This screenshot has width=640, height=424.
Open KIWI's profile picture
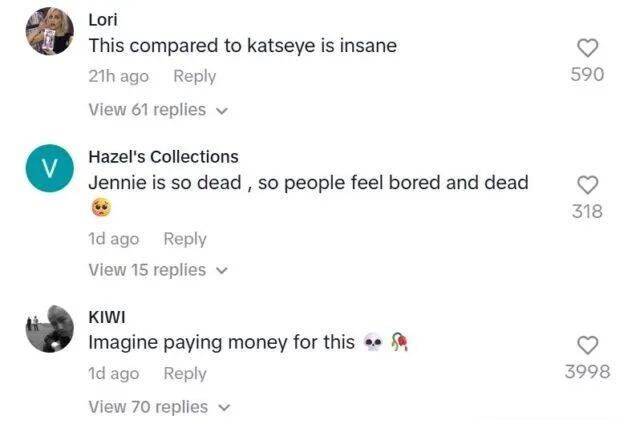[49, 328]
